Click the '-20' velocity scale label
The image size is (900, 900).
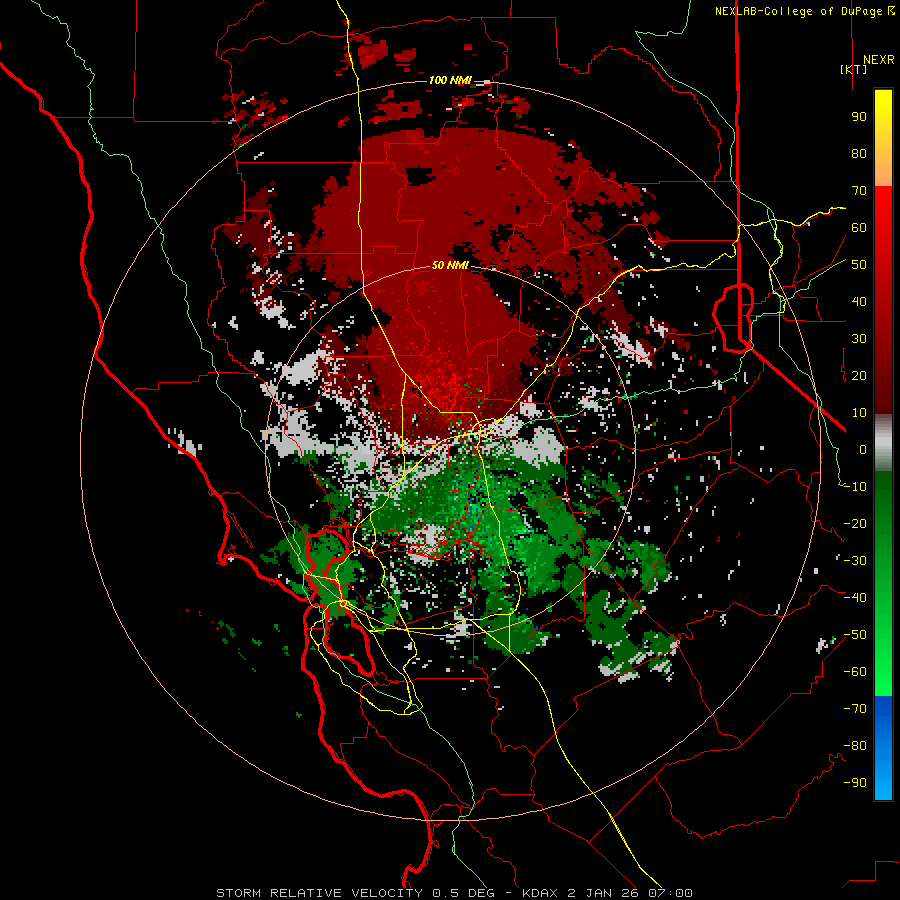pos(855,523)
